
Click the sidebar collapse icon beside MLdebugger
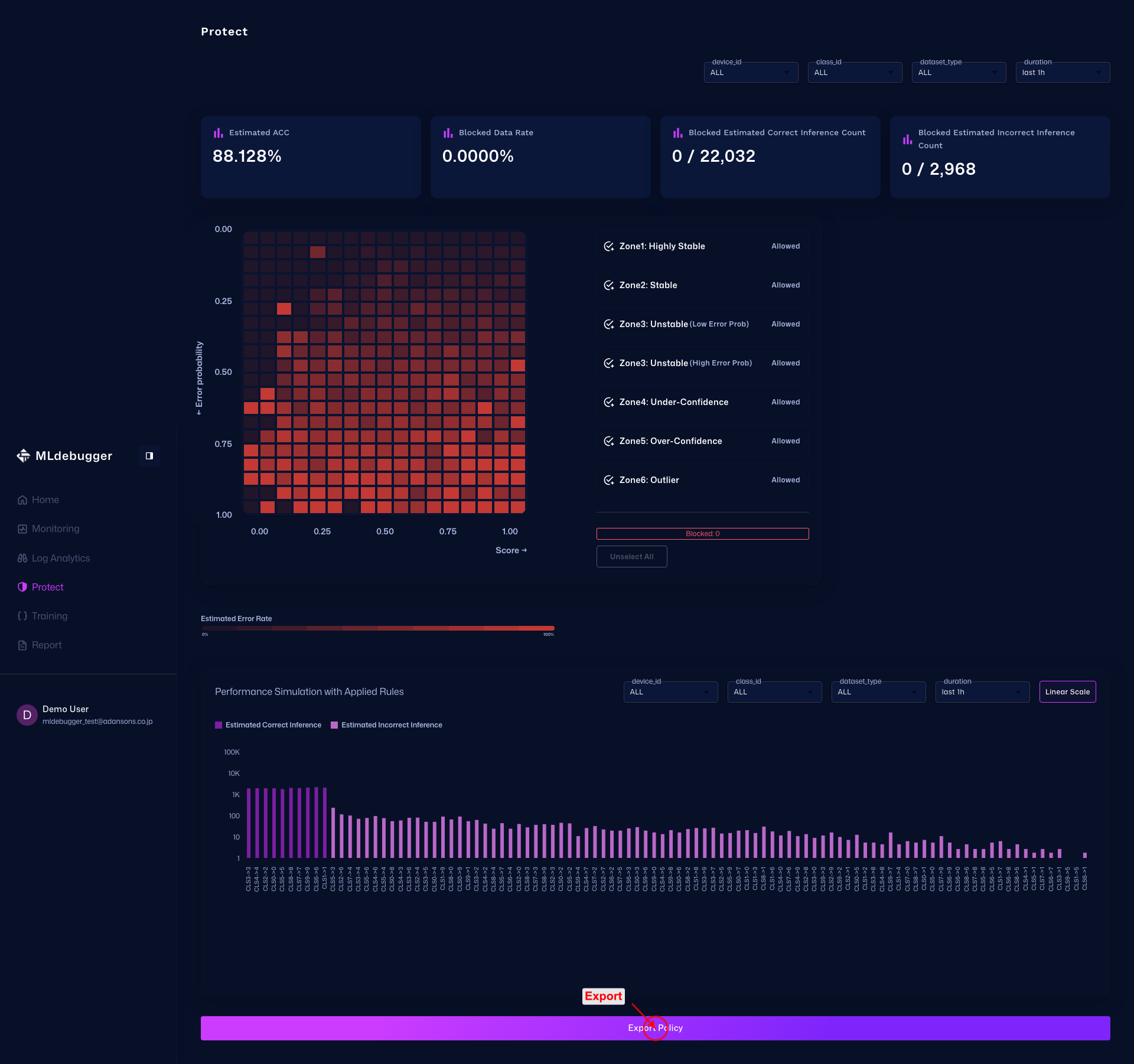[149, 456]
